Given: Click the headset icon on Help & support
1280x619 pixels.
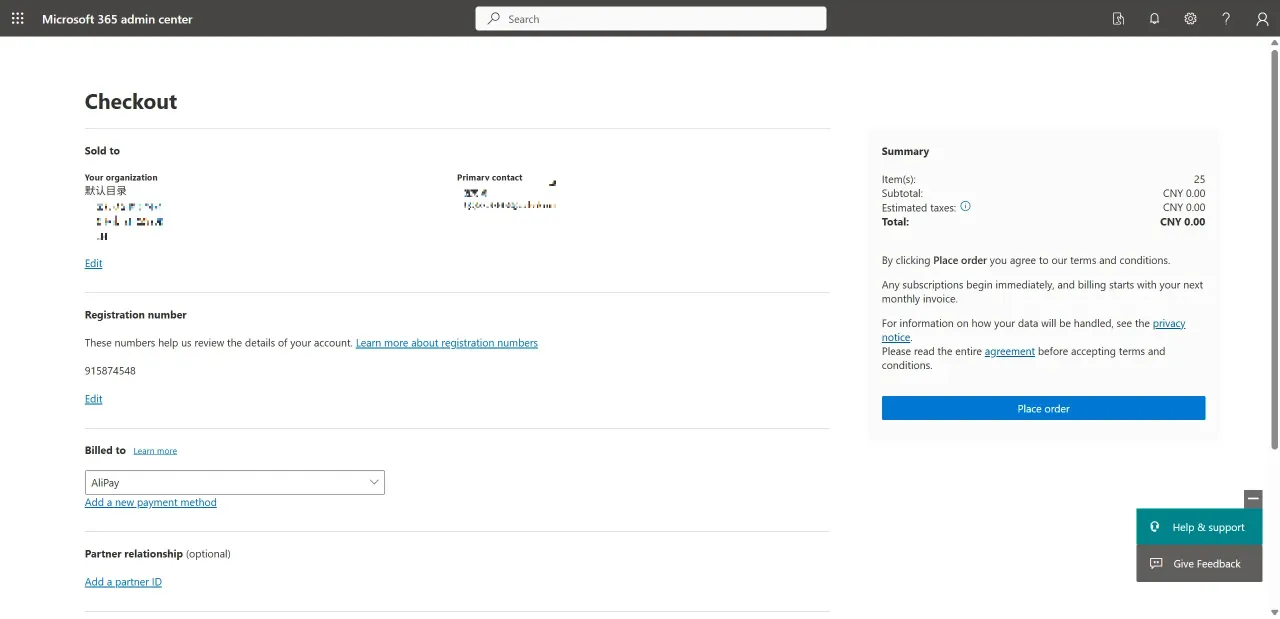Looking at the screenshot, I should pos(1155,527).
